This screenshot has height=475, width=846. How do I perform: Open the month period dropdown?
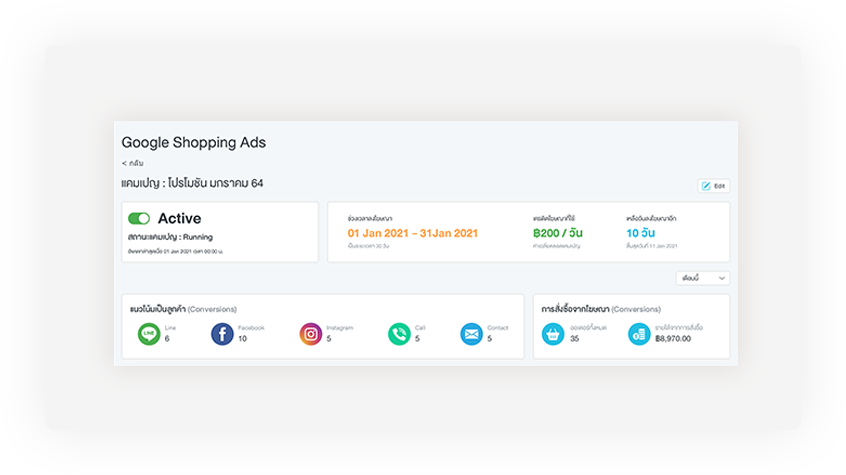pyautogui.click(x=702, y=278)
